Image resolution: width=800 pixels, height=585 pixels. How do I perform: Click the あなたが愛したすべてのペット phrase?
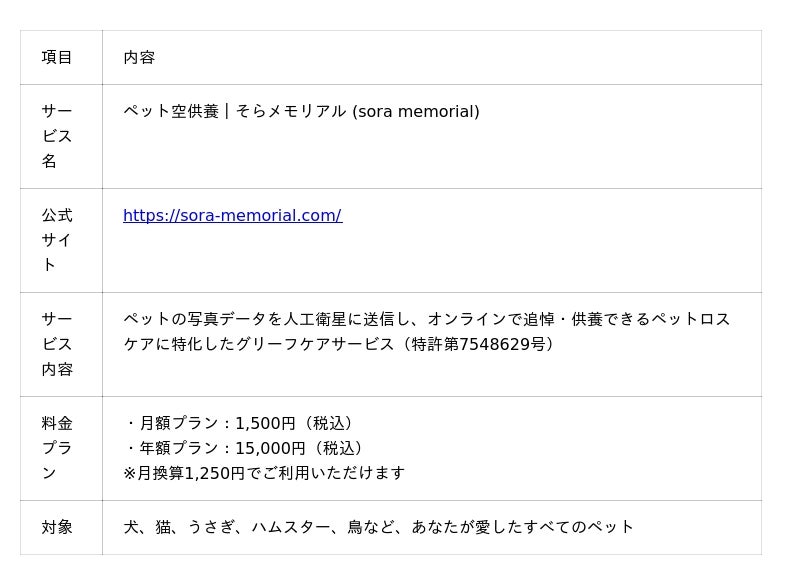pos(522,527)
